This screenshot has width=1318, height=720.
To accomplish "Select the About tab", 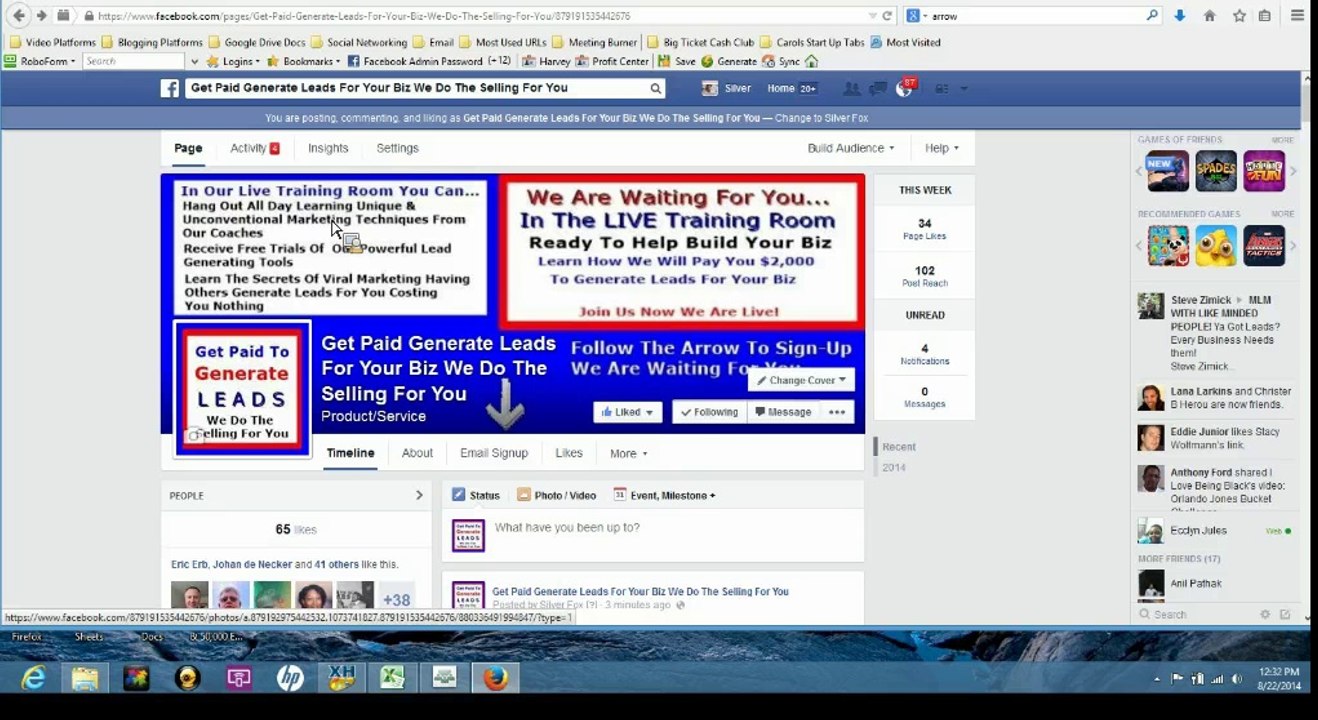I will (417, 453).
